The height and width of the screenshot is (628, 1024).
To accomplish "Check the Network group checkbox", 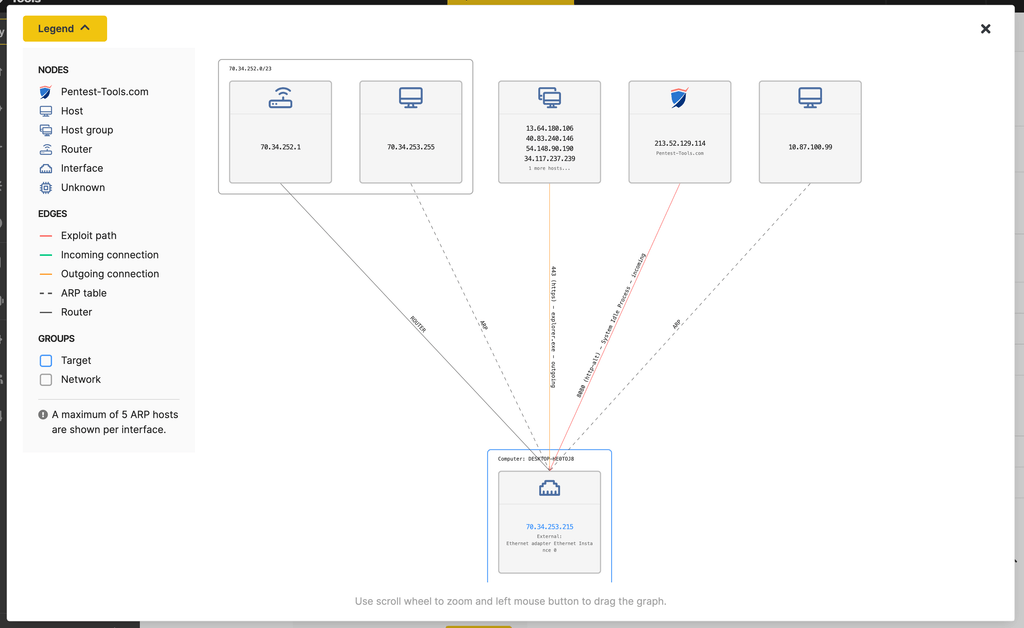I will (x=44, y=379).
